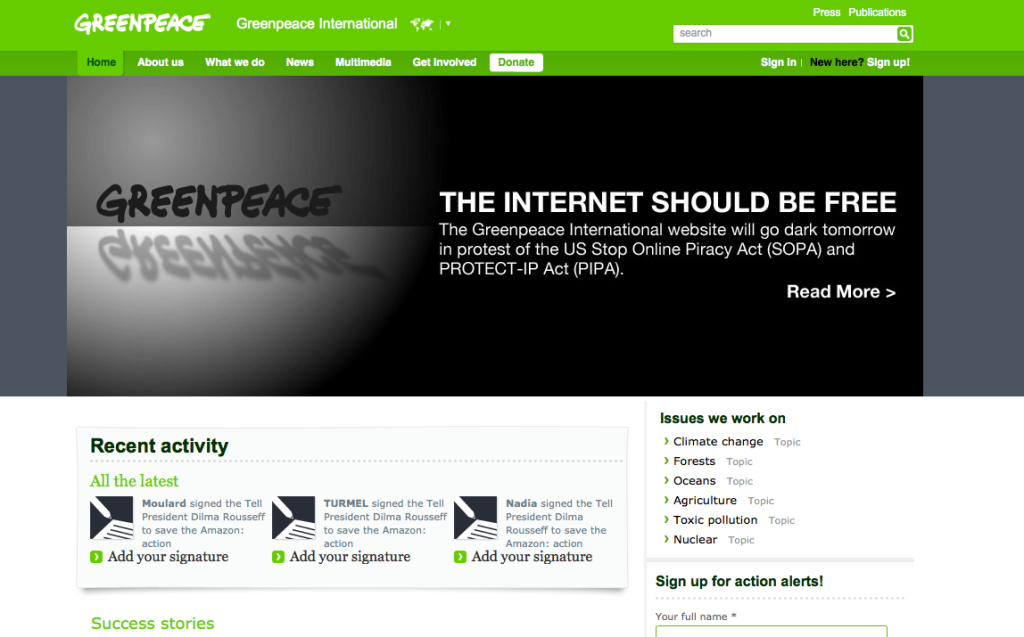Click the Issues we work on heading
Screen dimensions: 1024x637
point(722,418)
